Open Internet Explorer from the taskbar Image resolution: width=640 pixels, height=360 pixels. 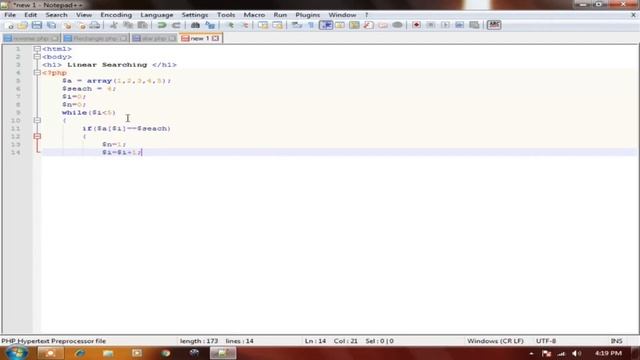[80, 353]
